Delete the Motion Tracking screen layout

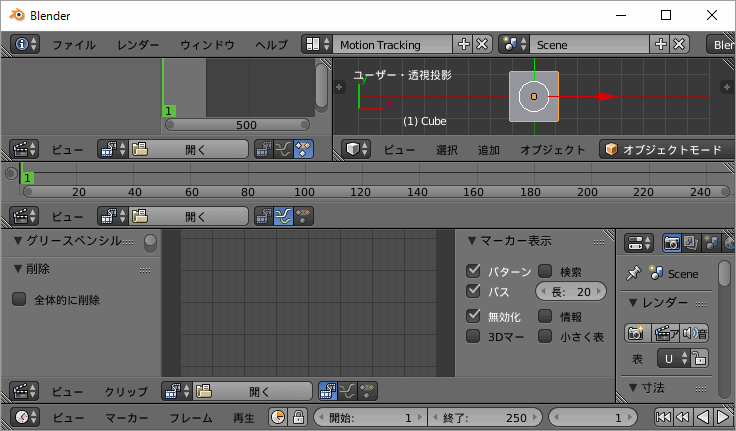coord(482,44)
